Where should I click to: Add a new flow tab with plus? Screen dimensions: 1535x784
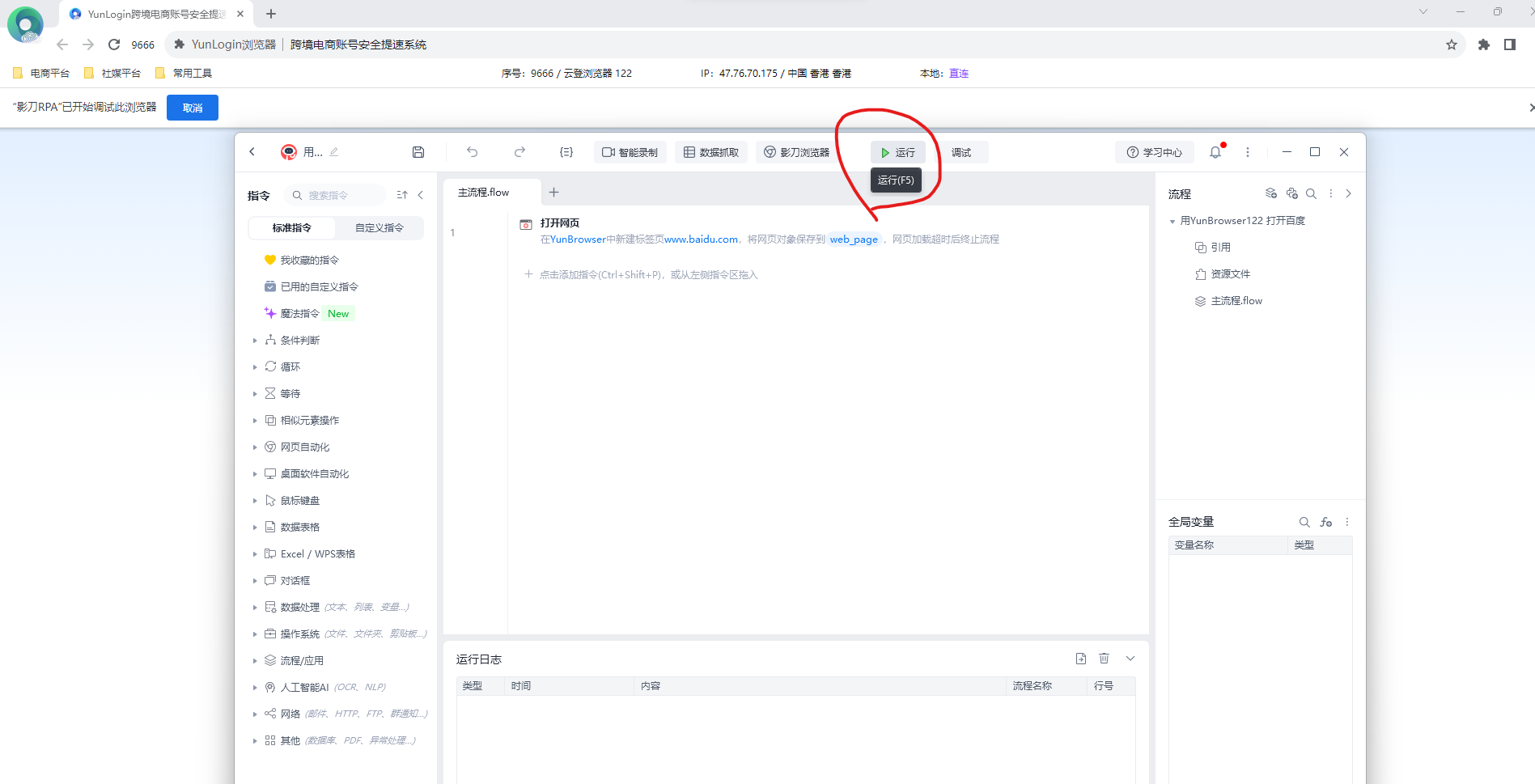point(553,192)
